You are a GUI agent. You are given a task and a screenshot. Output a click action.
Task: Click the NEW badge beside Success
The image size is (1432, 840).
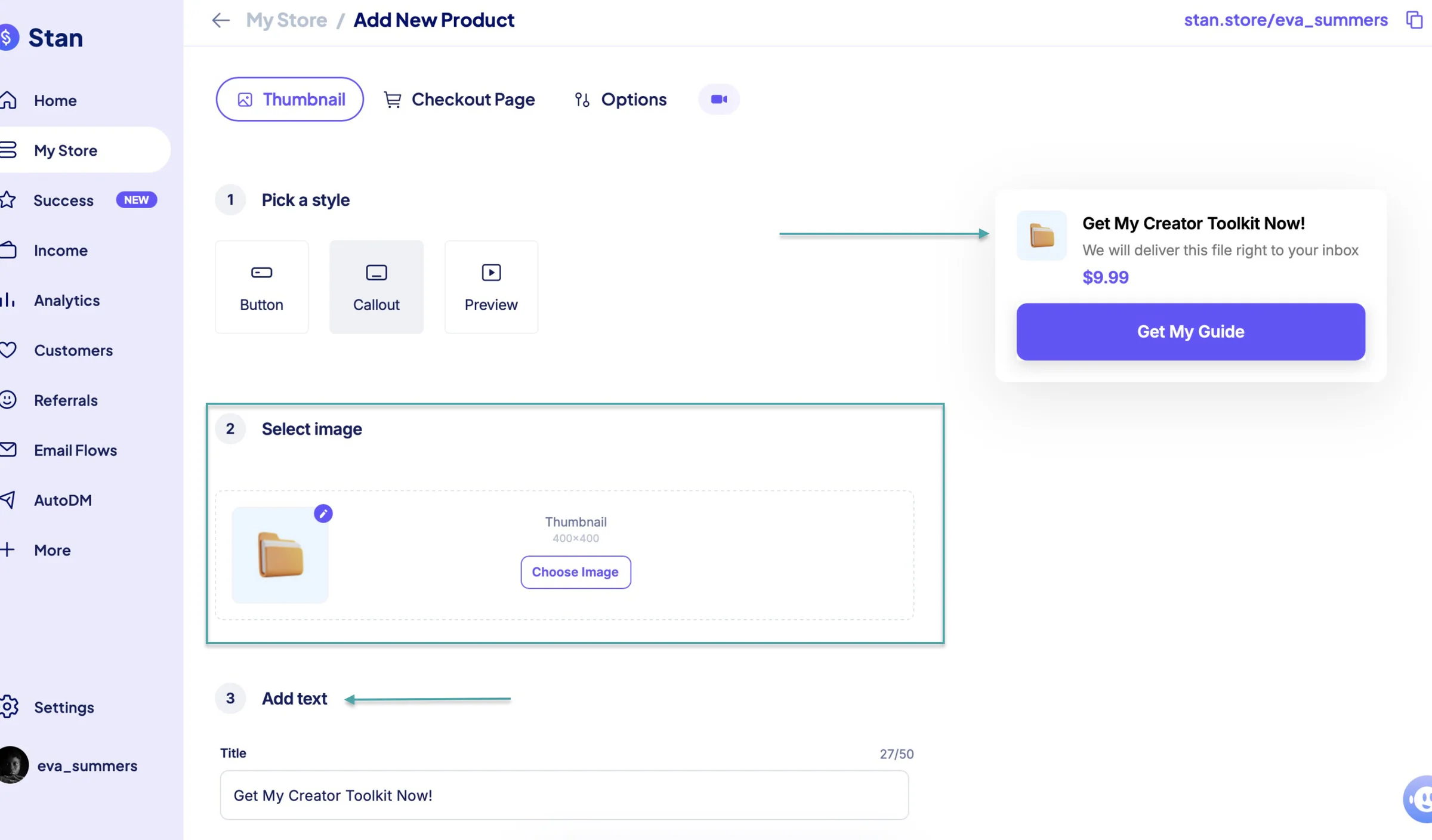pos(137,200)
